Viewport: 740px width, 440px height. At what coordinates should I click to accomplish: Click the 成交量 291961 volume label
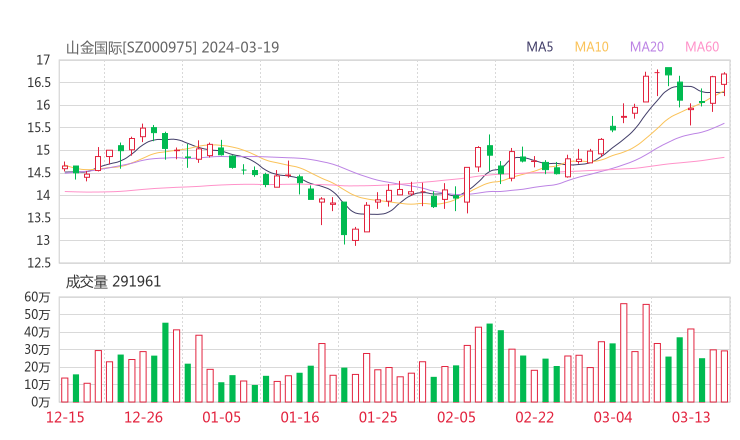tap(113, 282)
